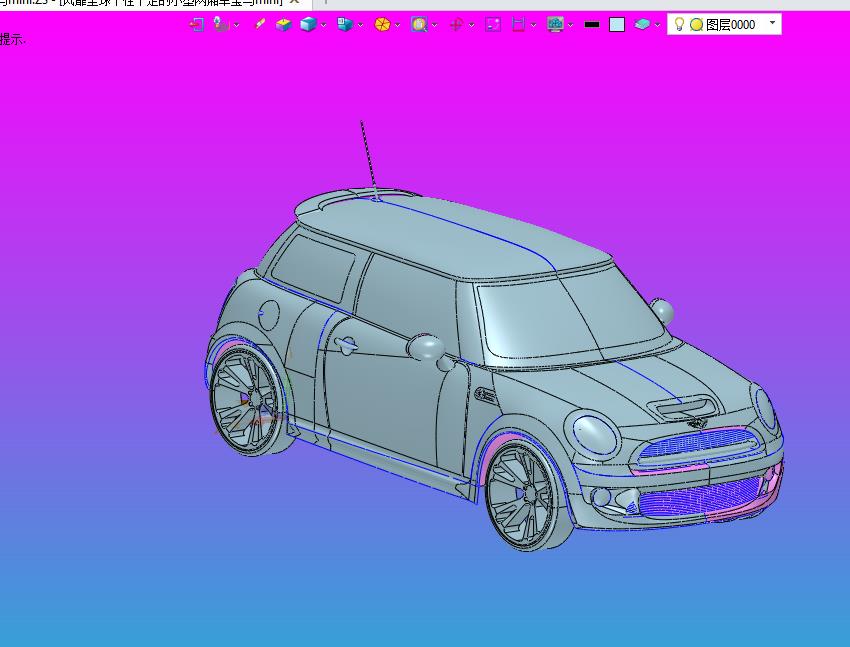Toggle the lightbulb layer visibility icon
850x647 pixels.
679,24
